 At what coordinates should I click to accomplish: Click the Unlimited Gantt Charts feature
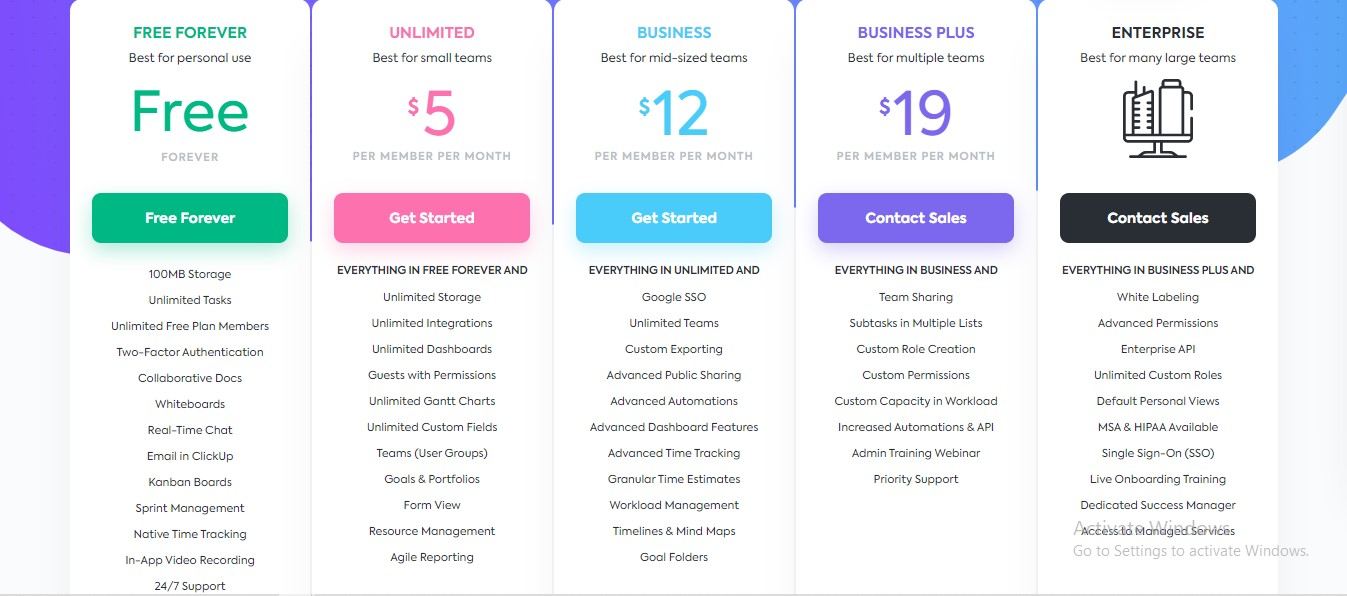click(x=432, y=401)
